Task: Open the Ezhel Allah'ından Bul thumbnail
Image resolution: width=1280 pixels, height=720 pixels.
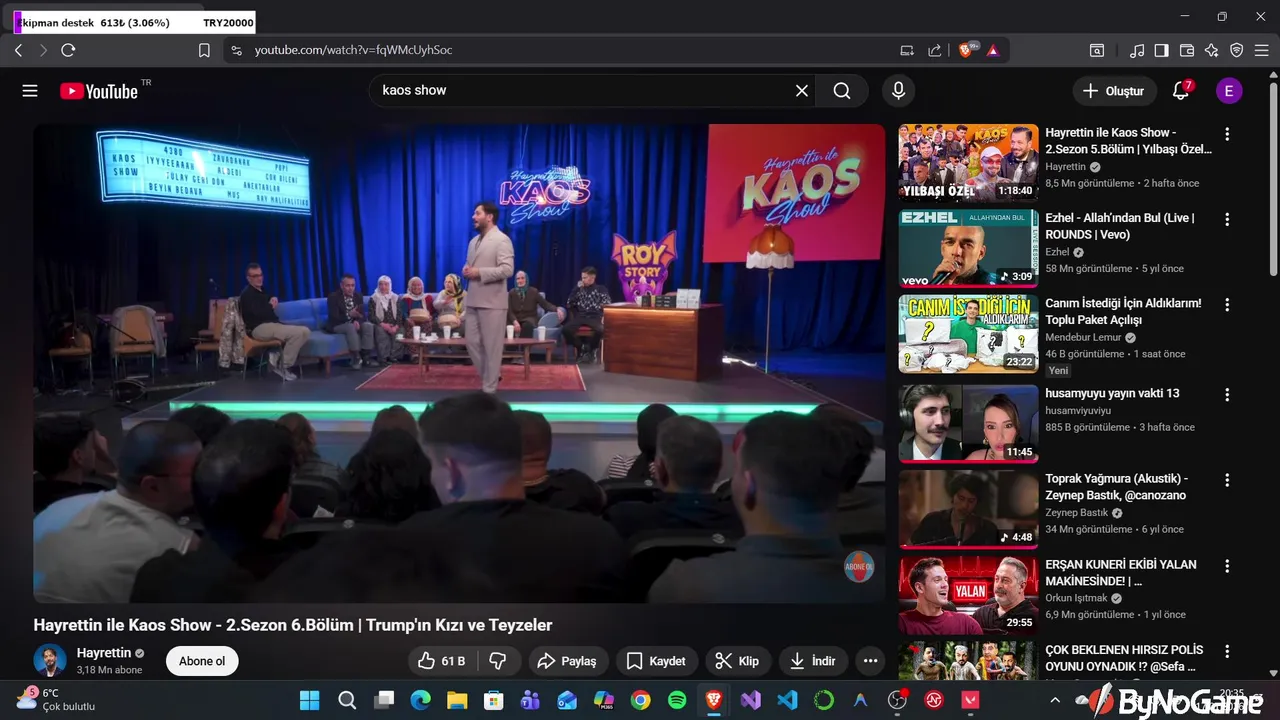Action: coord(968,248)
